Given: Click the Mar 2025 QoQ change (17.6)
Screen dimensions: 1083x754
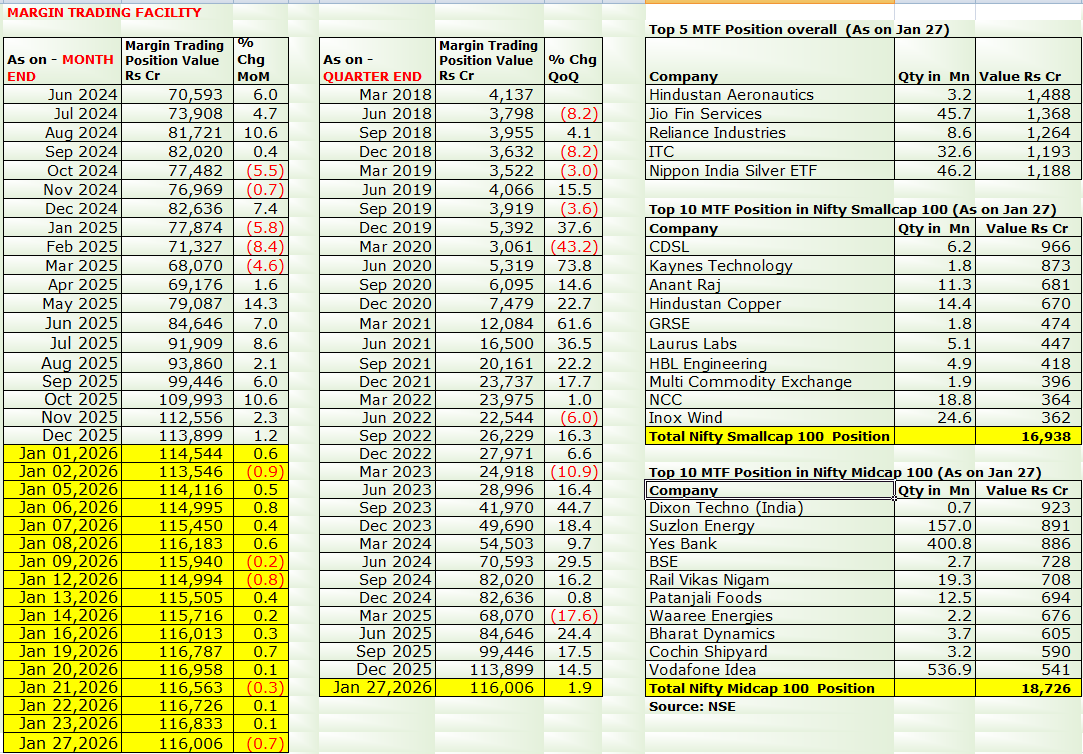Looking at the screenshot, I should pyautogui.click(x=573, y=615).
